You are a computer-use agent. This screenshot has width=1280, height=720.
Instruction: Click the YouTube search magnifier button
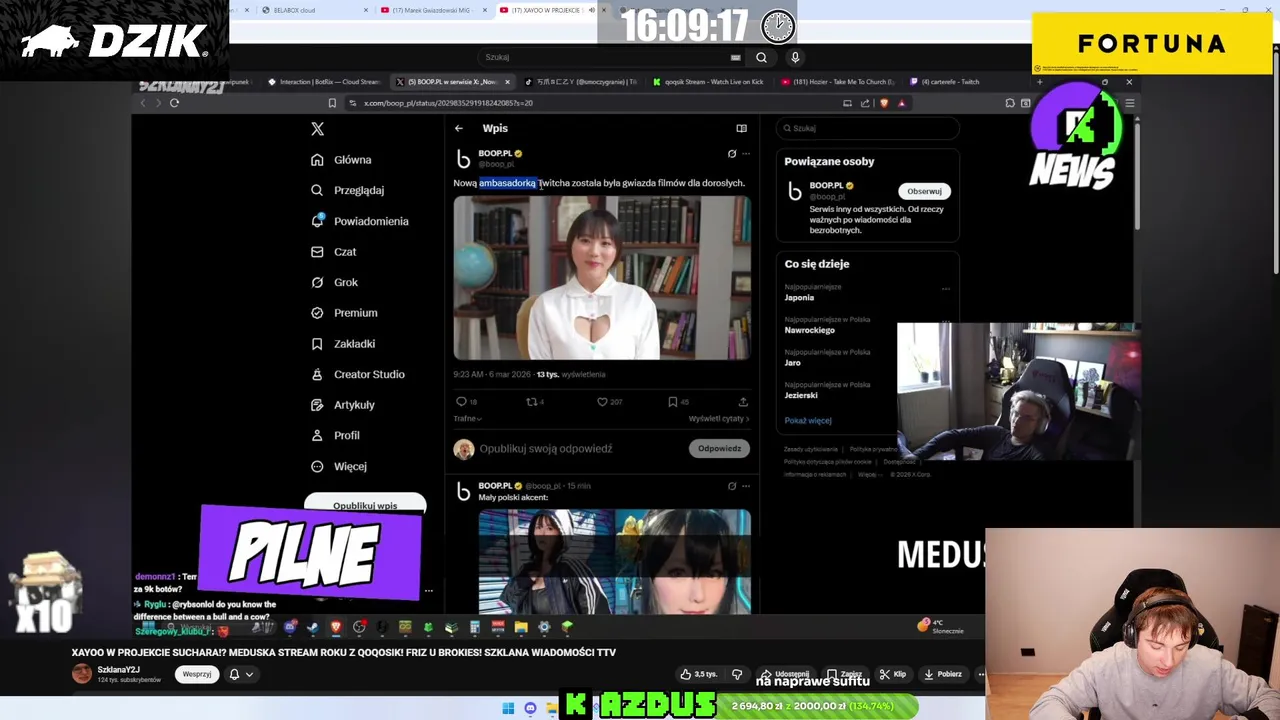pos(761,57)
